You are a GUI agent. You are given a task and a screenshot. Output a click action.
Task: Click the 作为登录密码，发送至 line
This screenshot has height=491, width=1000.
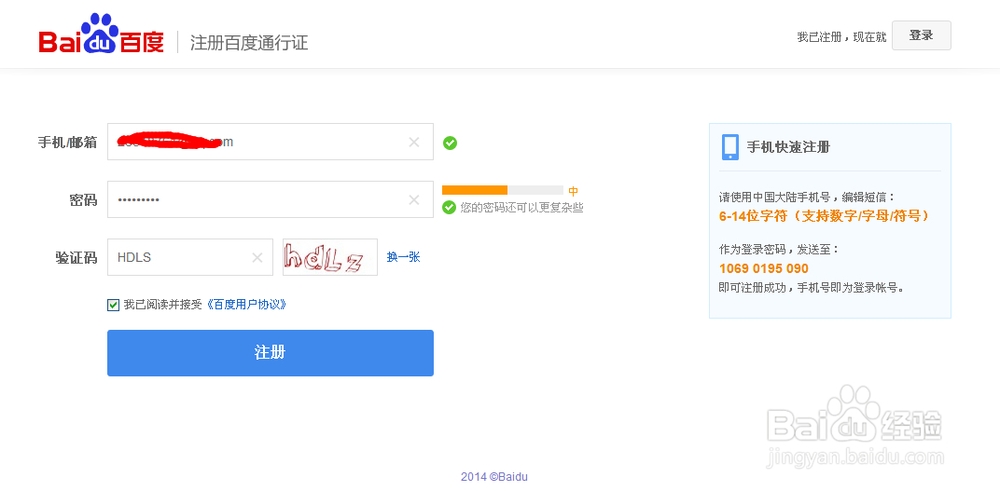(779, 249)
